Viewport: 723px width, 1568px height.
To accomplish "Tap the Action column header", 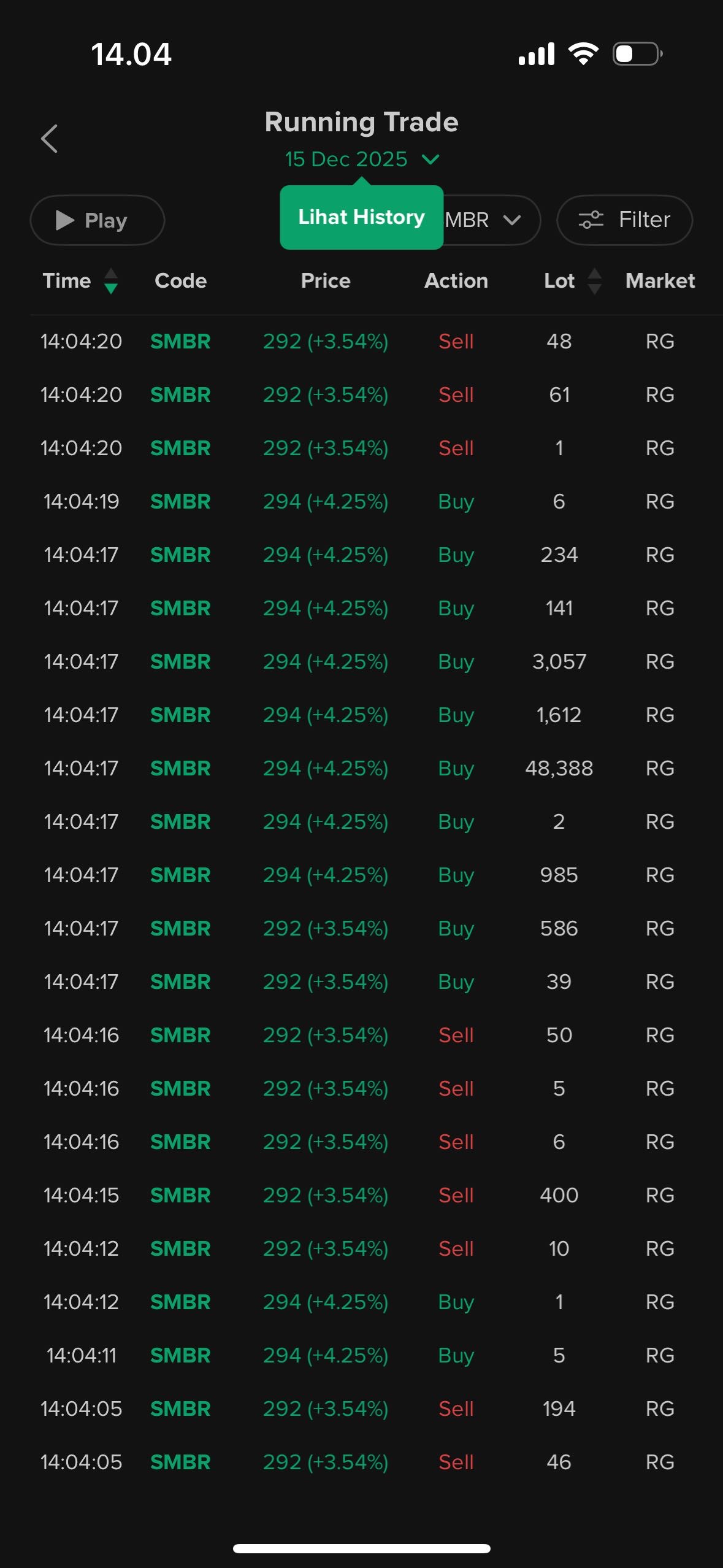I will pyautogui.click(x=456, y=281).
